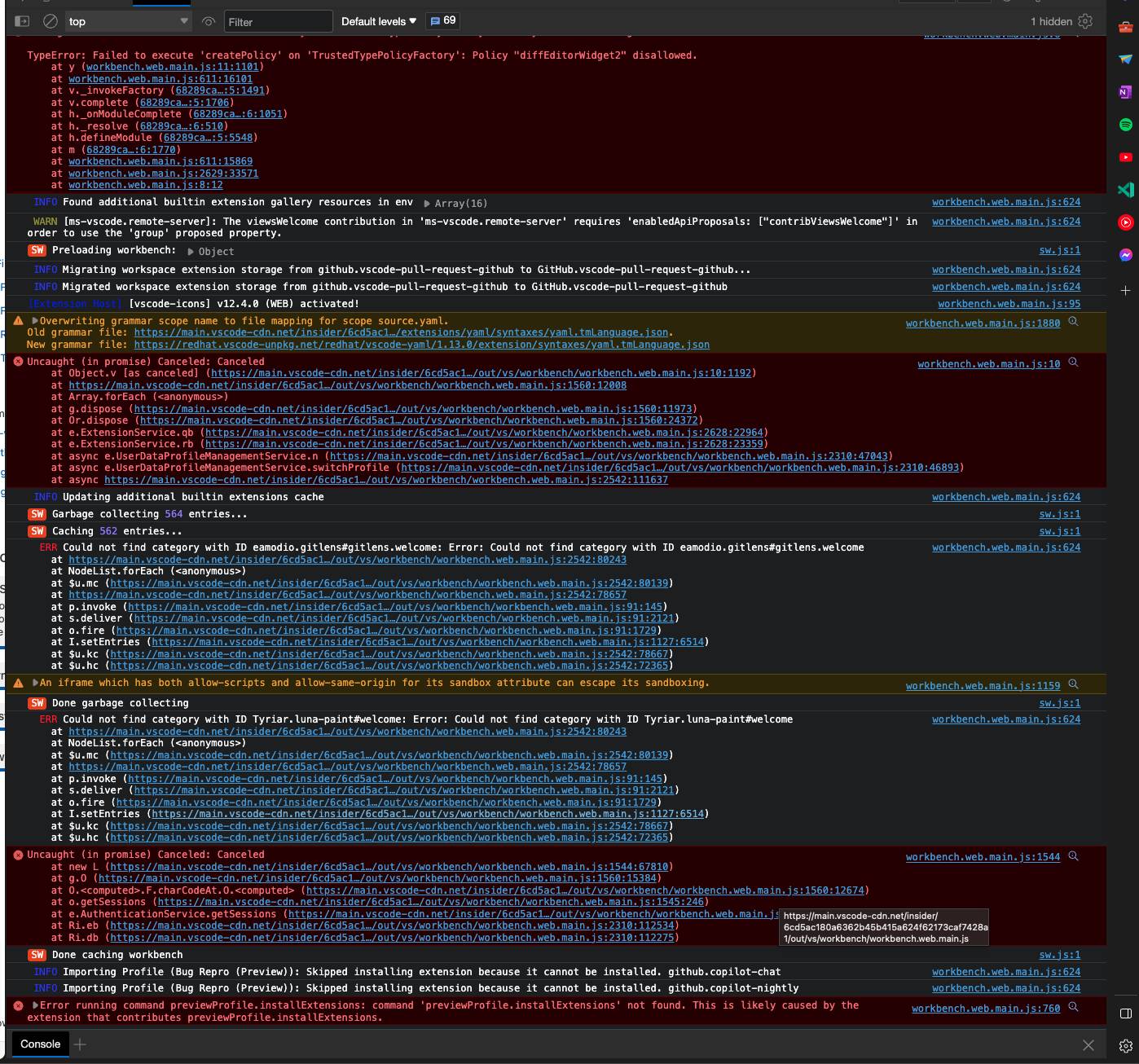This screenshot has height=1064, width=1139.
Task: Open the Issues panel showing 69 issues
Action: tap(442, 21)
